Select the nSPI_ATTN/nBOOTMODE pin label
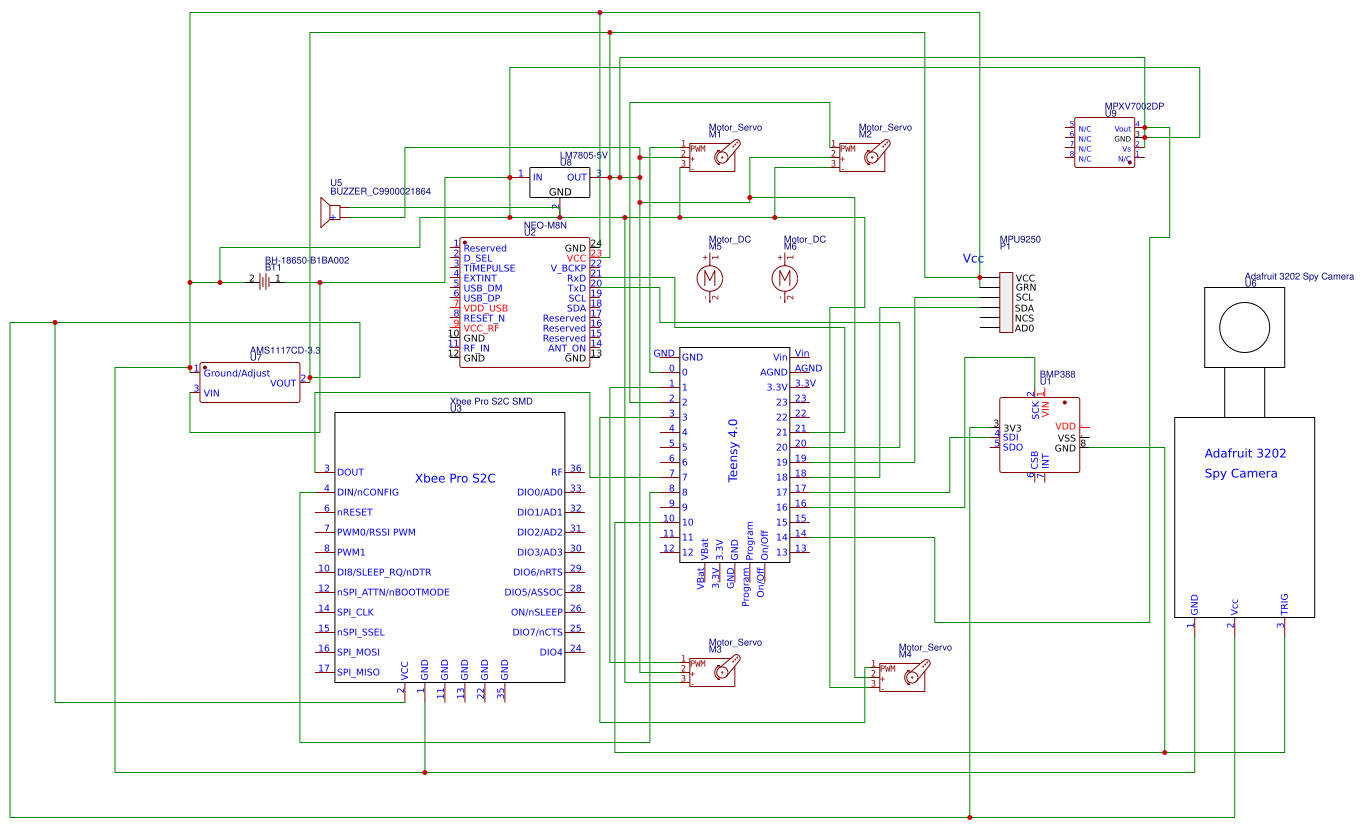 coord(393,592)
